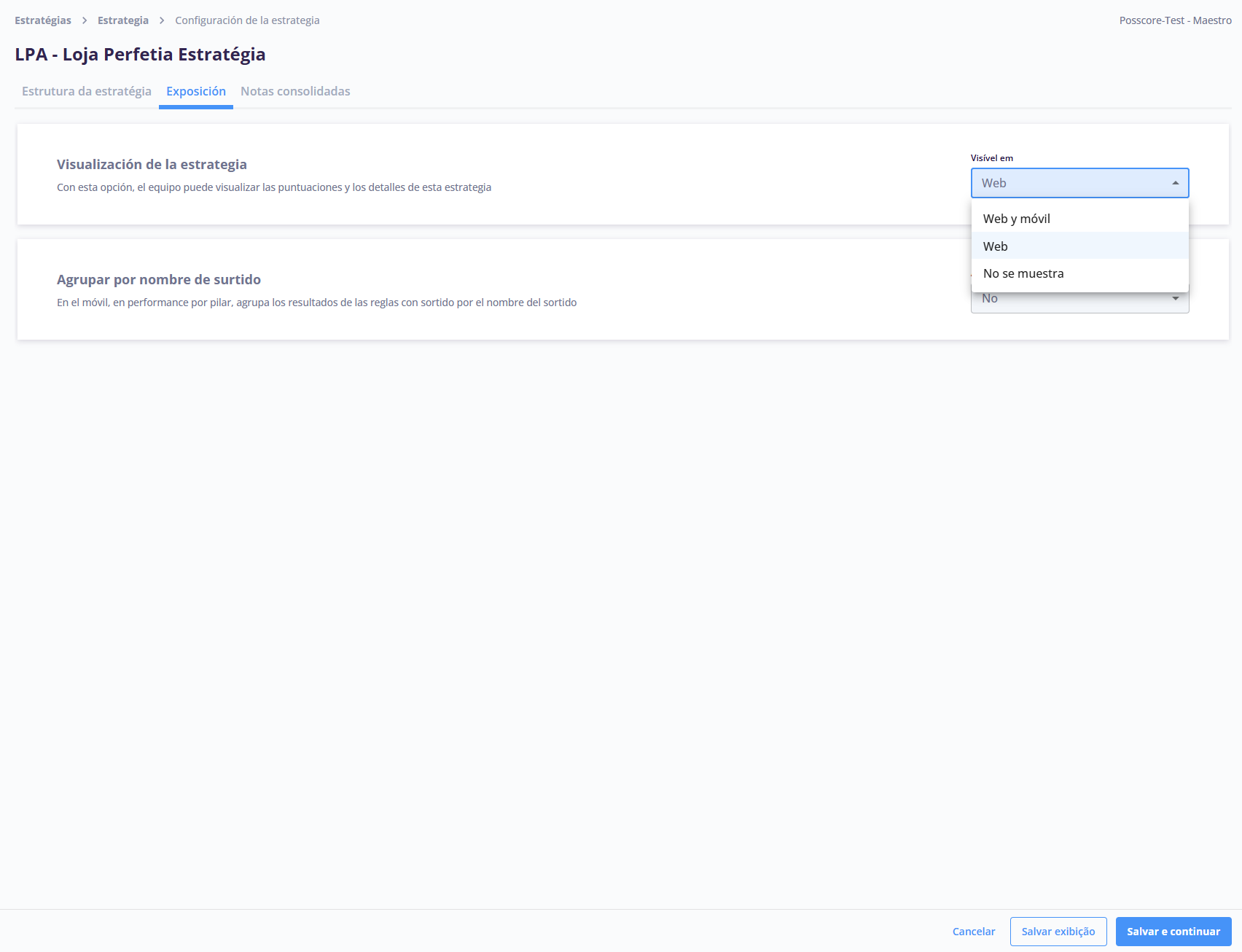Pick 'No se muestra' visibility option
Screen dimensions: 1242x952
[x=1023, y=273]
